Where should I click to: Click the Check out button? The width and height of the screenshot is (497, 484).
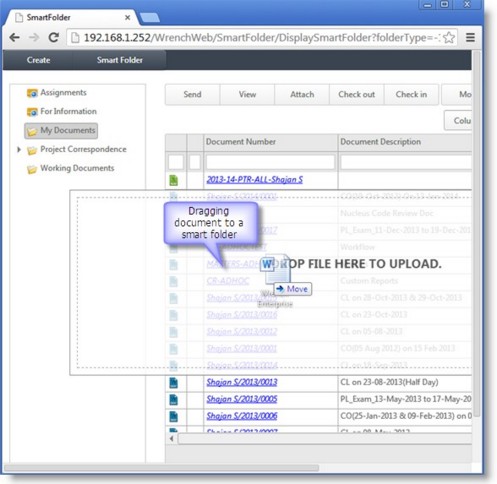[x=356, y=94]
